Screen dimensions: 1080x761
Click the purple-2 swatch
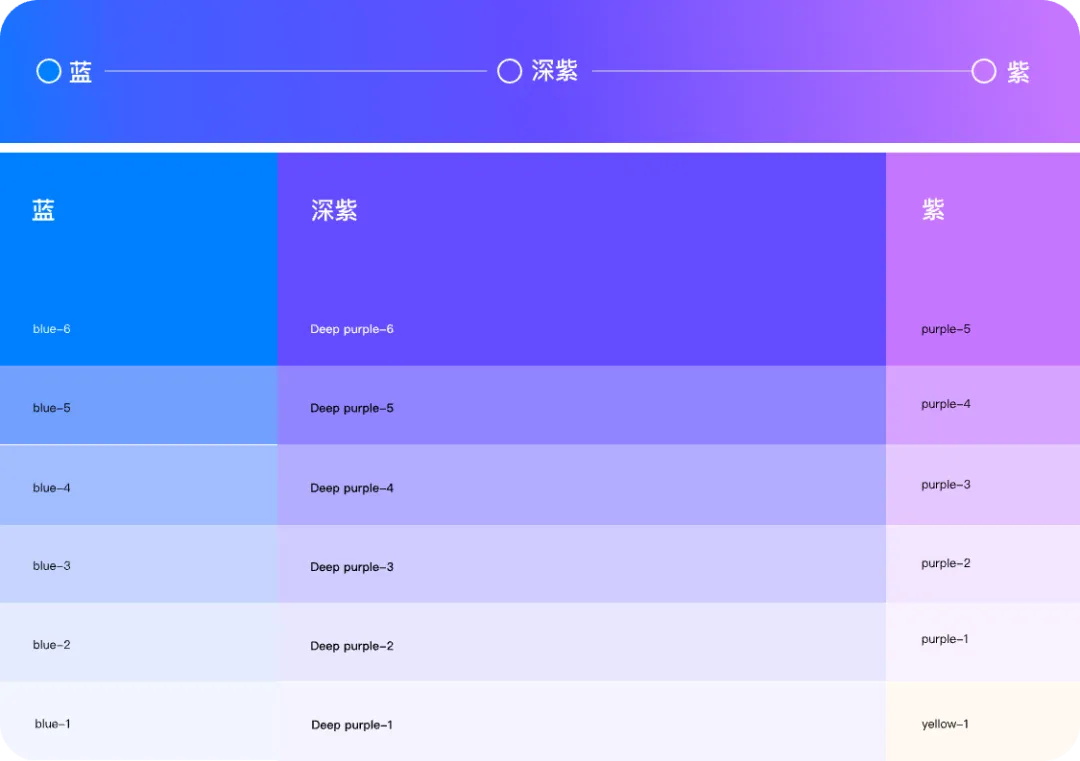(x=982, y=564)
